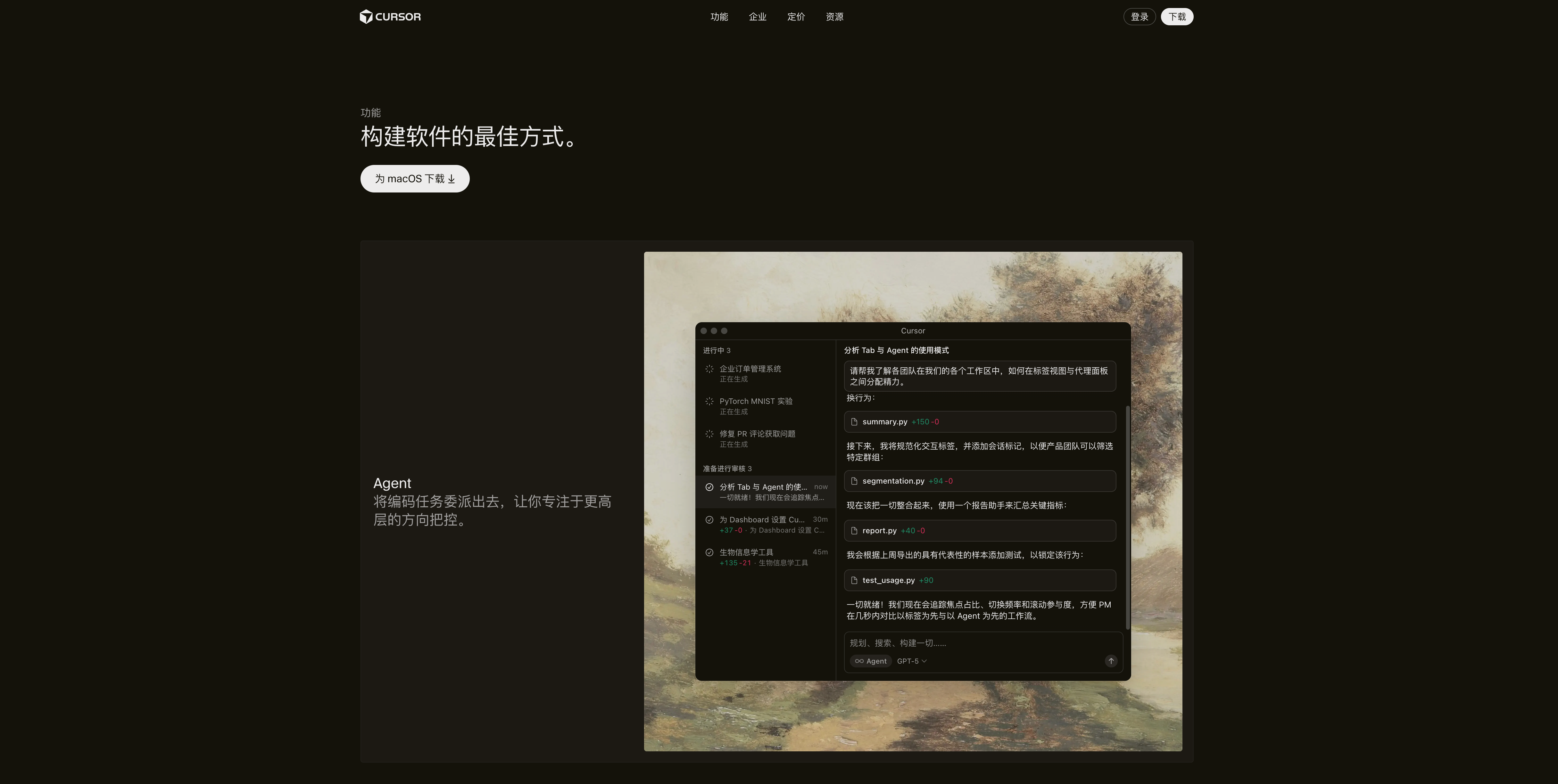Click the checkmark icon beside 生物信息学工具
Image resolution: width=1558 pixels, height=784 pixels.
[709, 552]
